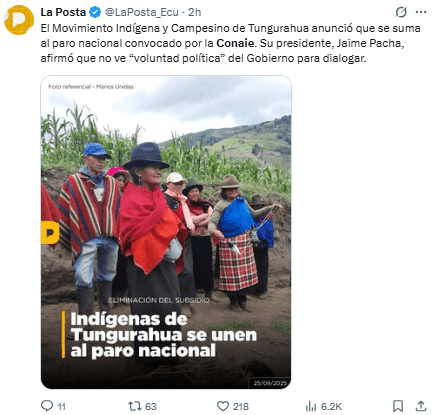
Task: Open the tweet's attached image
Action: point(166,232)
